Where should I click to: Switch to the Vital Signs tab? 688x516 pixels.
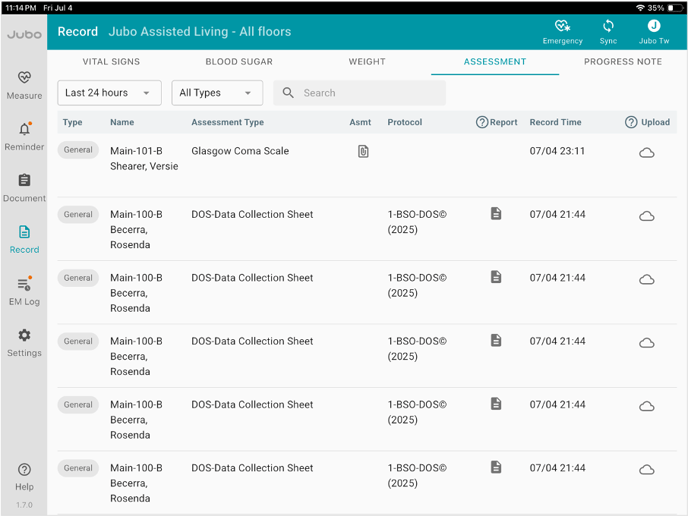click(x=111, y=62)
